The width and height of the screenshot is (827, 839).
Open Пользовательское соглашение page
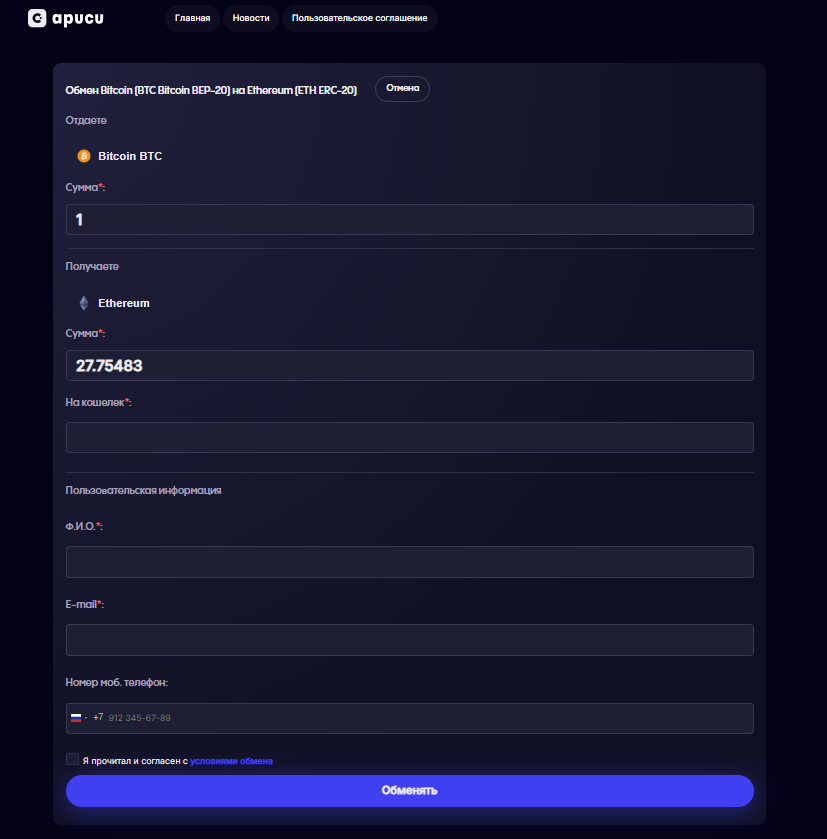[359, 18]
